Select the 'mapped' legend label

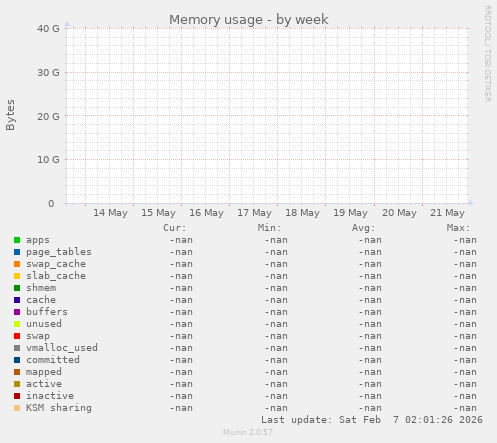[44, 372]
